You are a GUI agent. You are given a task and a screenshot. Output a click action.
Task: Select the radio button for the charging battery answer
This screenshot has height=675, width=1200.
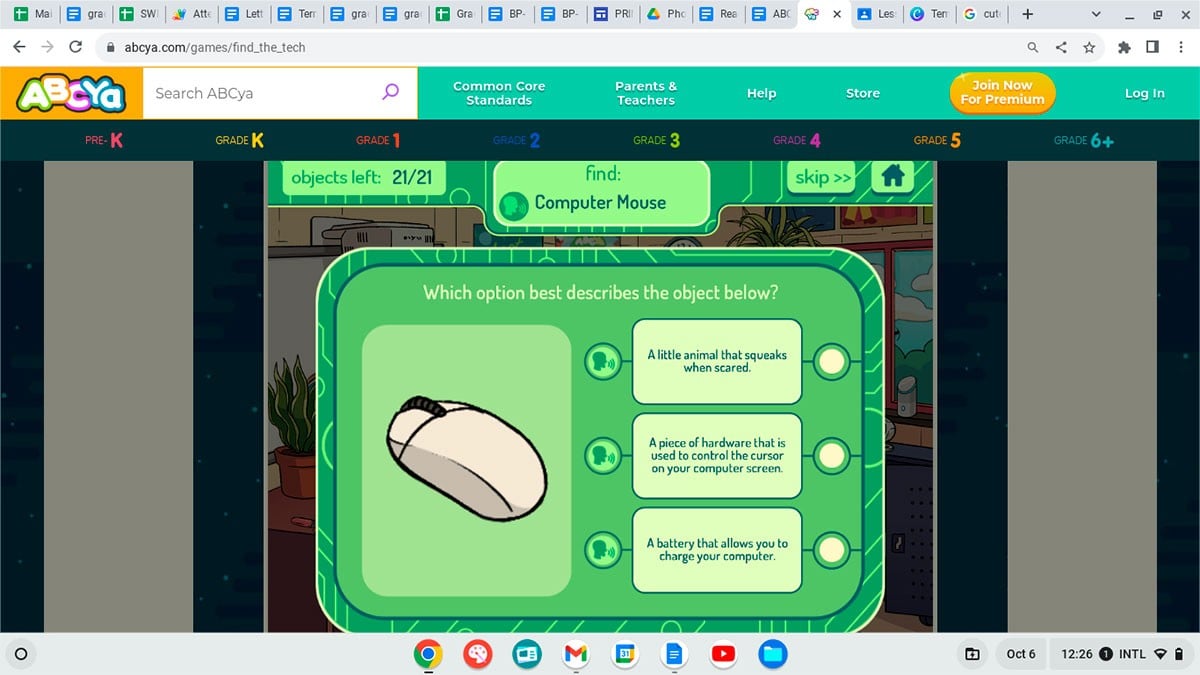831,548
